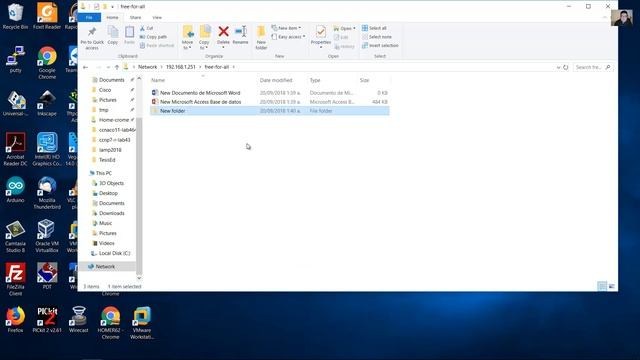Select New Documento de Microsoft Word file
Screen dimensions: 640x360
coord(269,93)
